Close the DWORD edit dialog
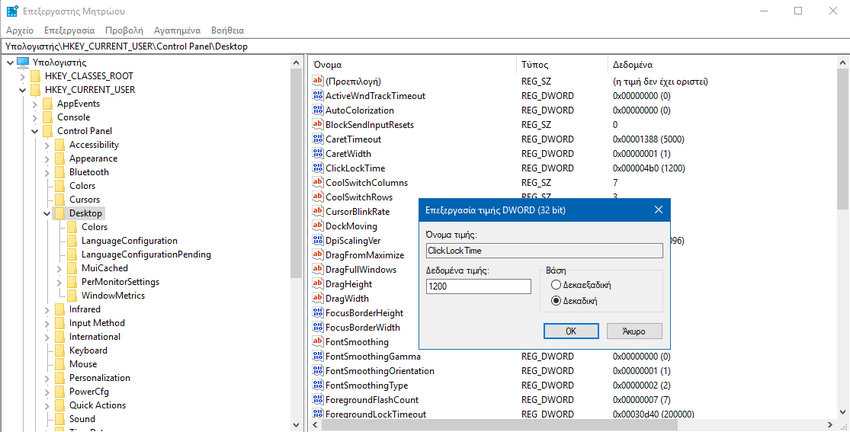This screenshot has height=432, width=850. (x=658, y=210)
